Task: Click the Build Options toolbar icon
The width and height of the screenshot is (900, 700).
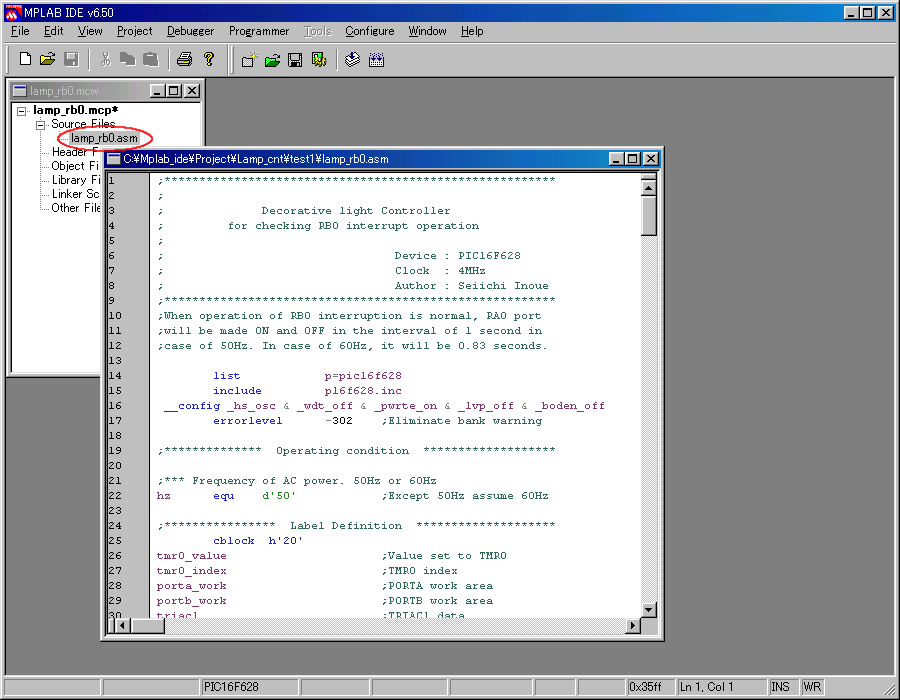Action: tap(319, 60)
